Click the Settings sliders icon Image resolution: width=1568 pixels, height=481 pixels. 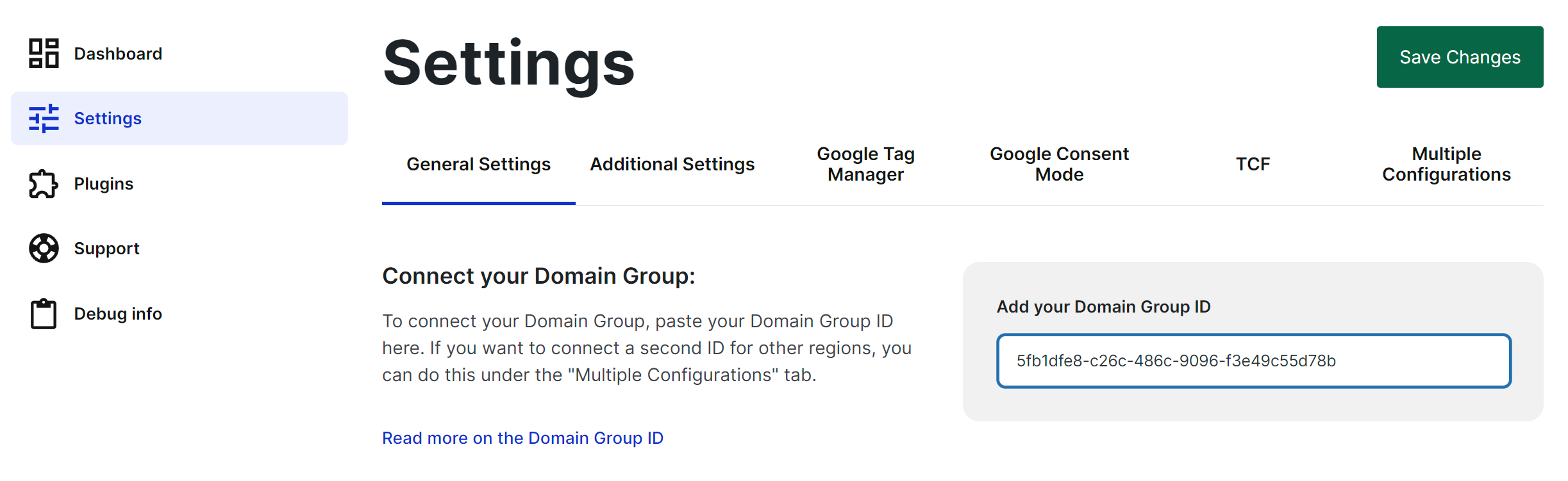44,118
